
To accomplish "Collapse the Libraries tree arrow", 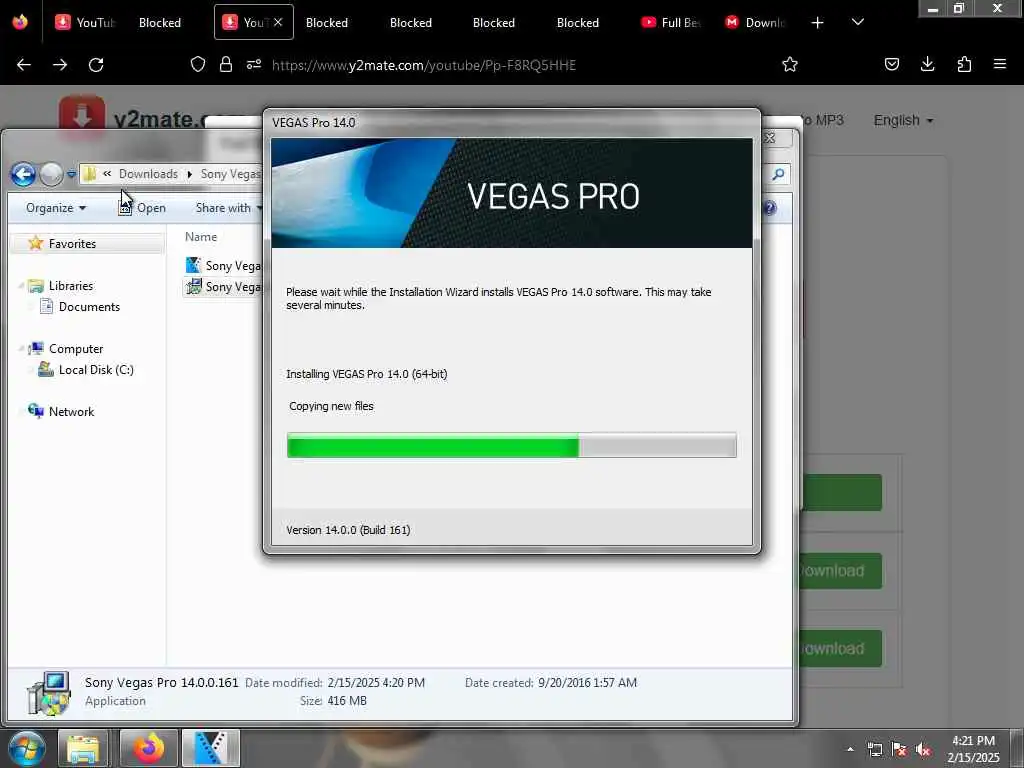I will 20,286.
